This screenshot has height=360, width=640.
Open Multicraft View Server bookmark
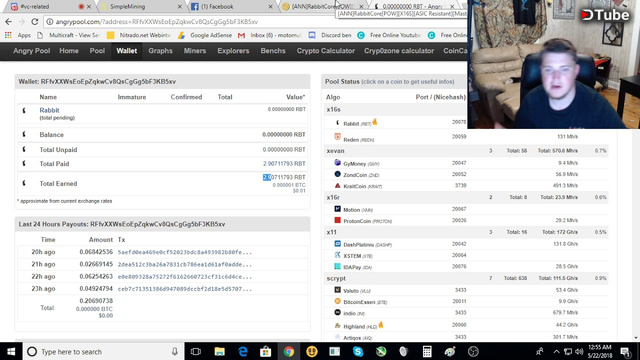pyautogui.click(x=68, y=36)
